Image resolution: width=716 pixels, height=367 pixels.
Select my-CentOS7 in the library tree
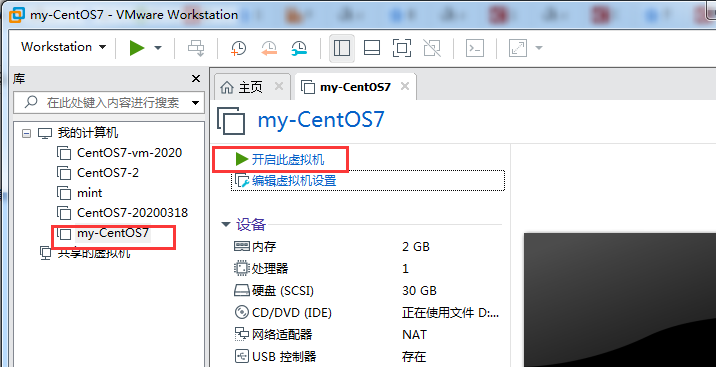click(x=113, y=233)
